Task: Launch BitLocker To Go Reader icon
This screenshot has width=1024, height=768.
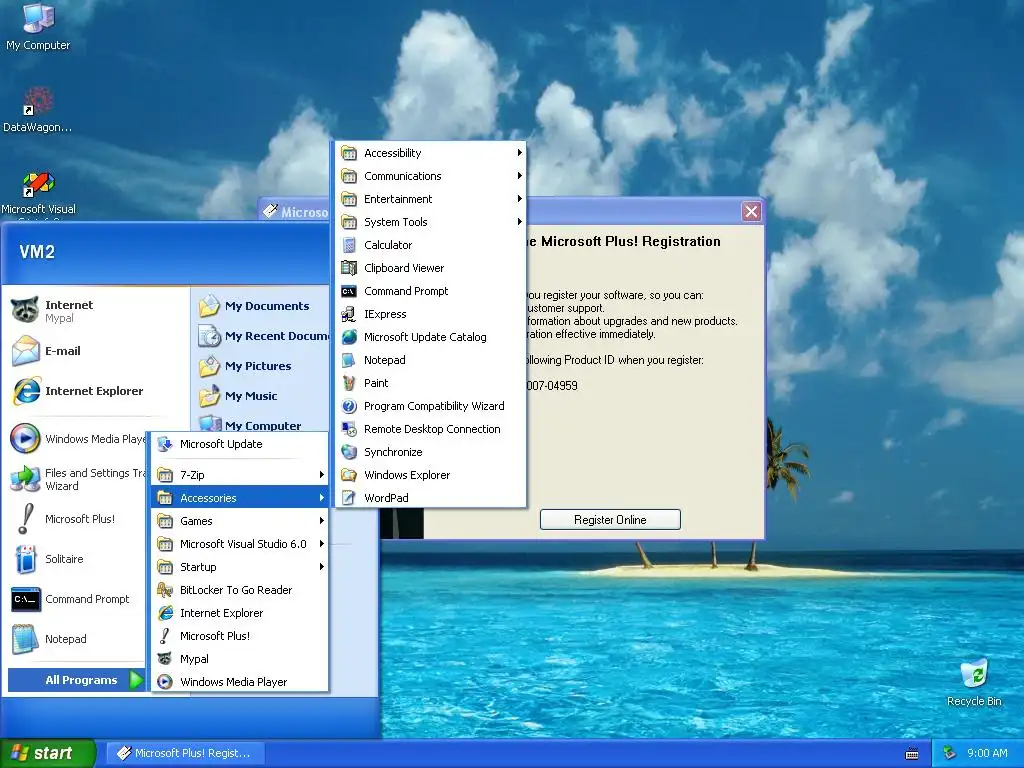Action: (x=165, y=590)
